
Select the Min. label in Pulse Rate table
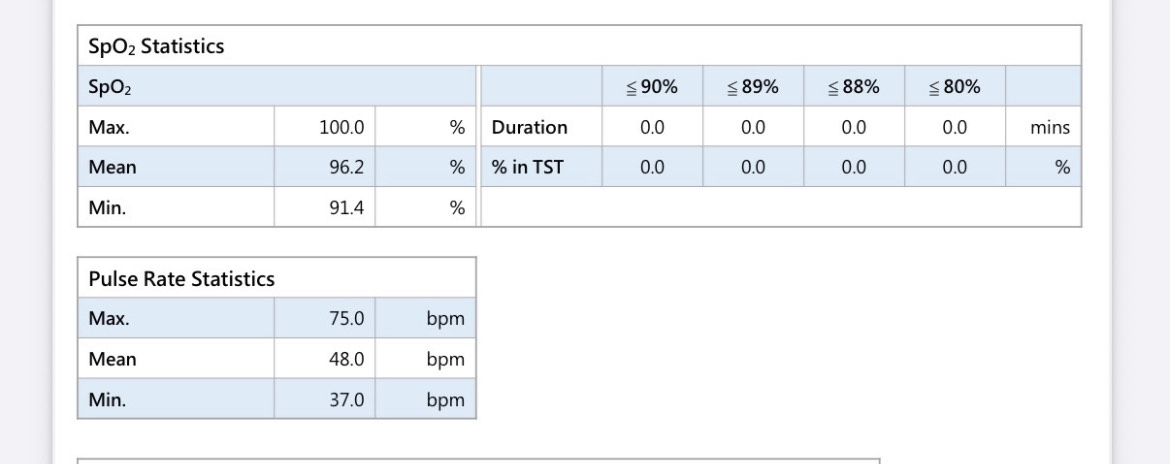point(106,400)
